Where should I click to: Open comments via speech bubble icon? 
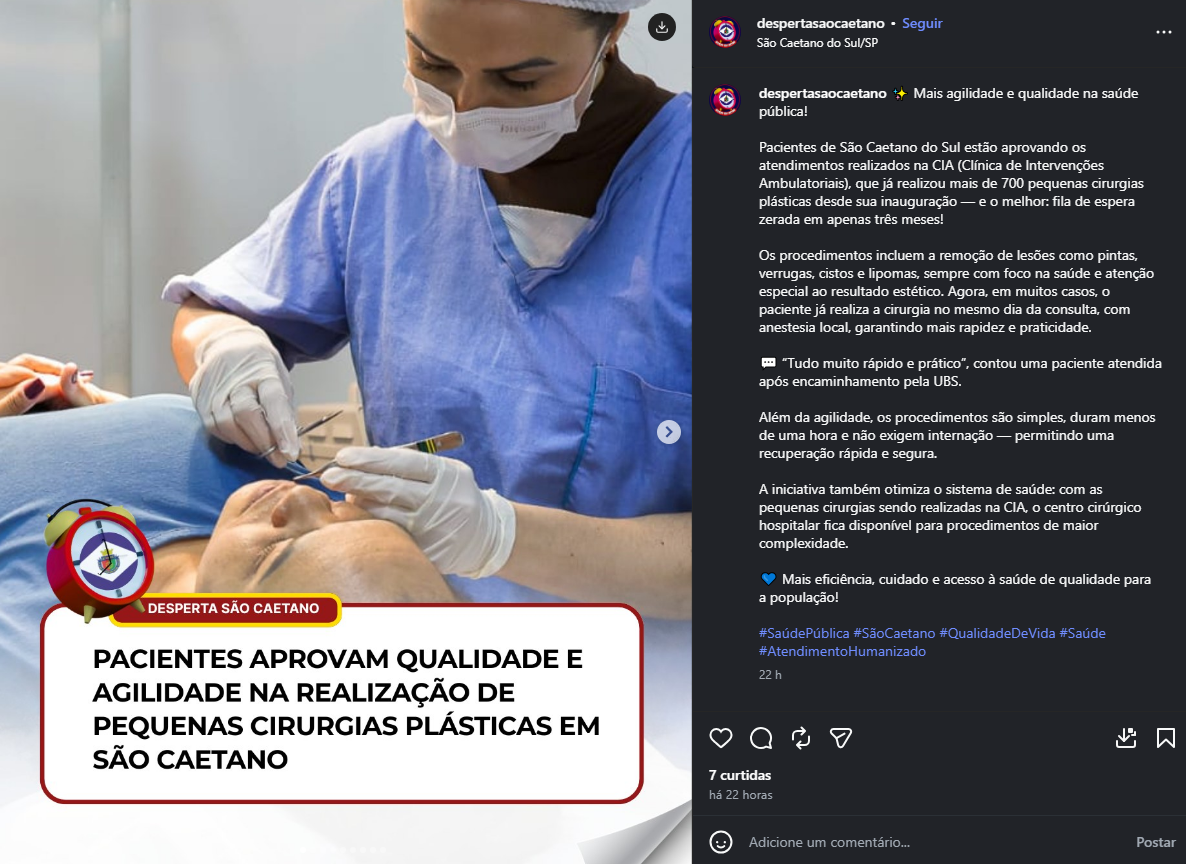pyautogui.click(x=761, y=738)
